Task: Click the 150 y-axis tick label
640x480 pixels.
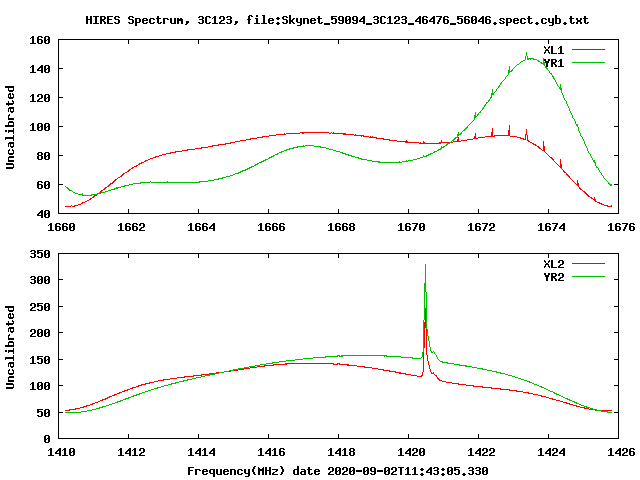Action: tap(40, 360)
